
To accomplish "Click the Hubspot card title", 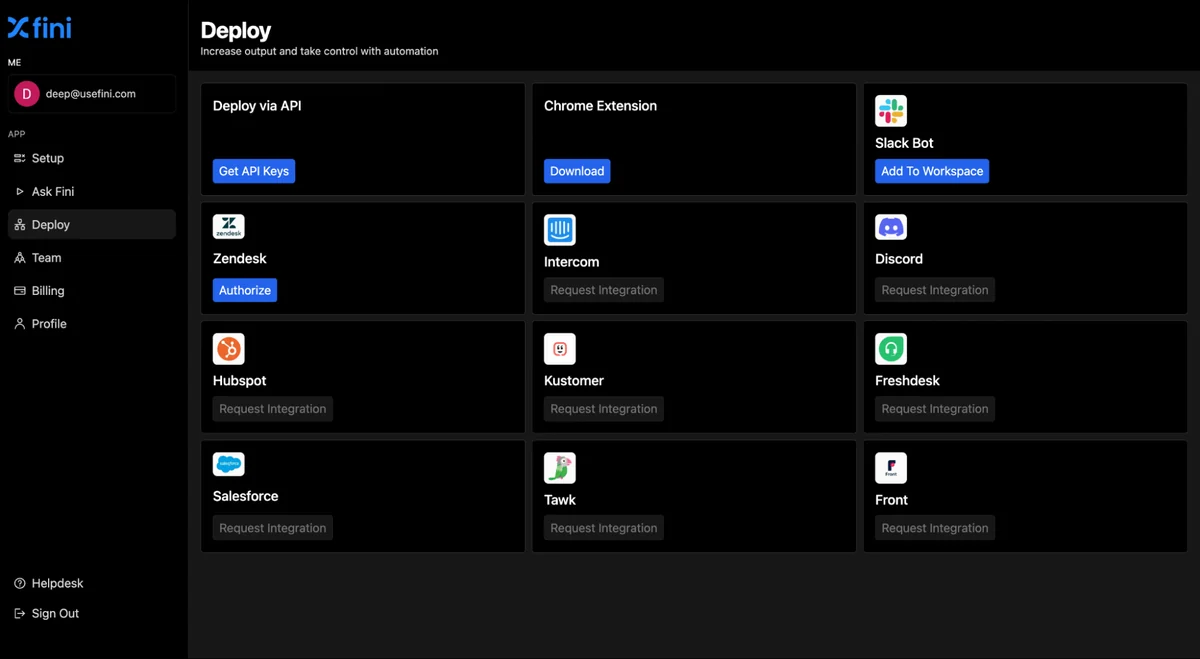I will (240, 381).
